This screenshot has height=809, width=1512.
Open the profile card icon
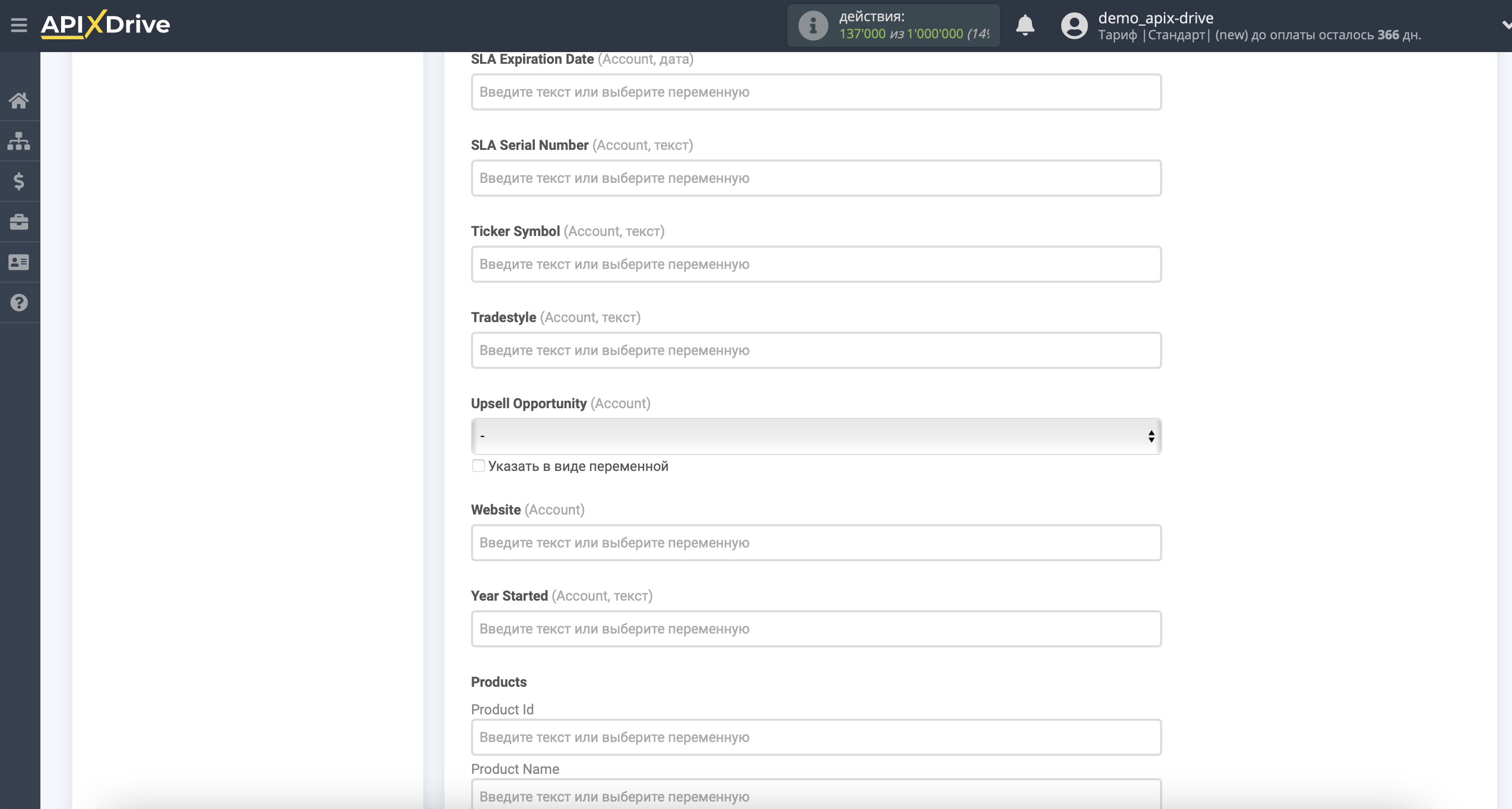(19, 262)
